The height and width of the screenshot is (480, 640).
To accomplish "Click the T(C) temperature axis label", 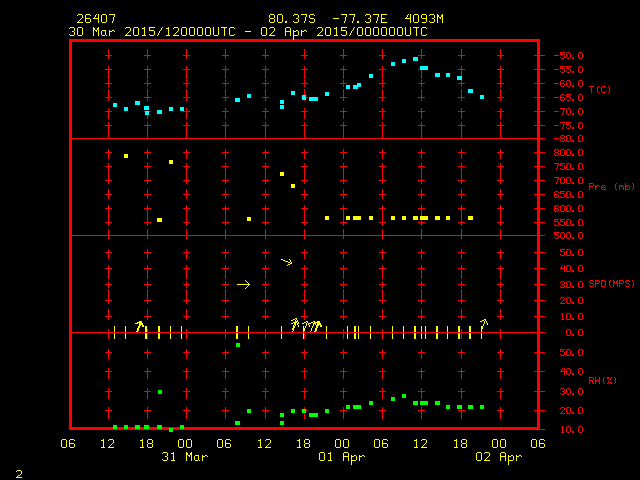I will [599, 90].
